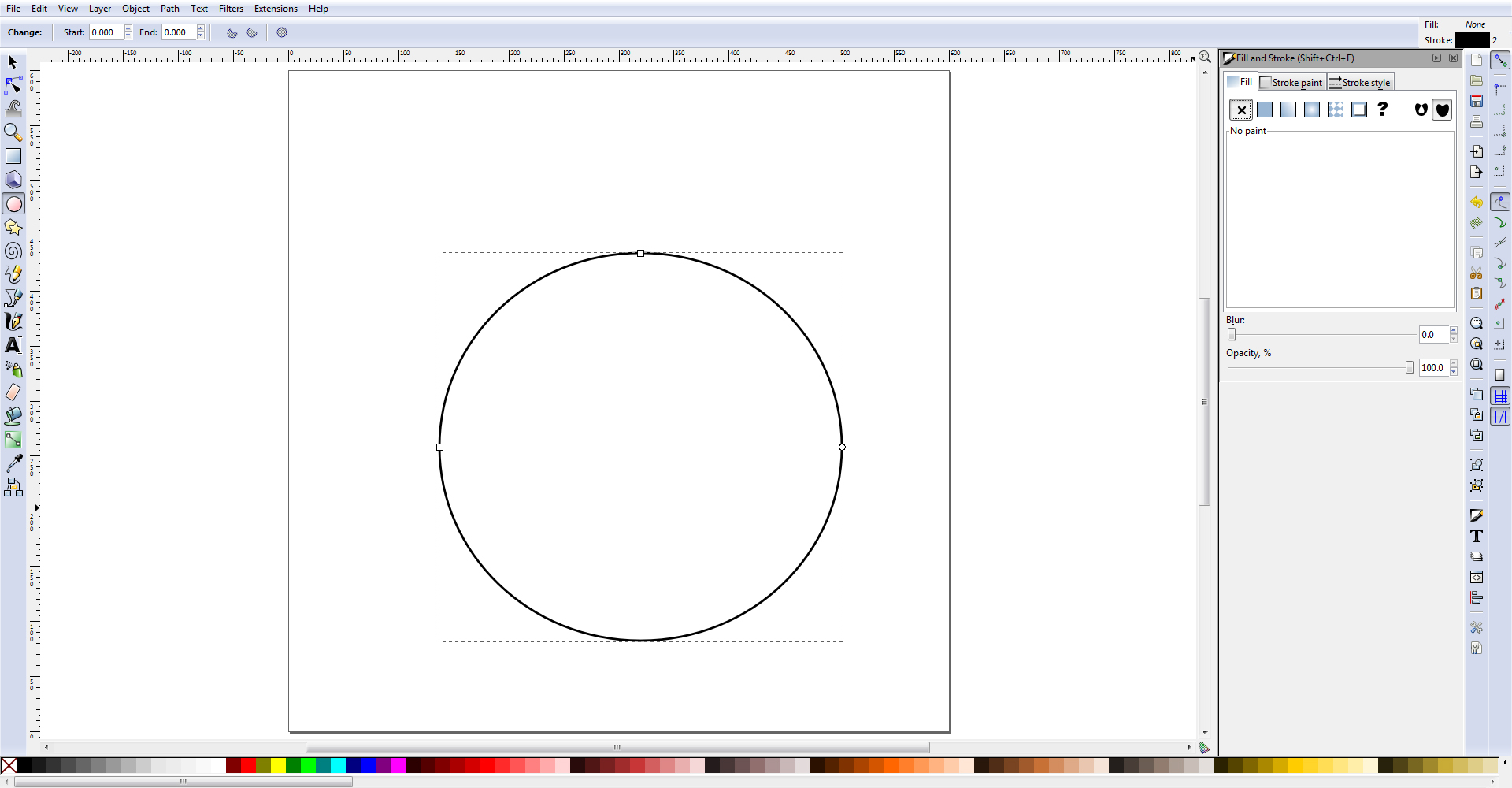Click the Blur value field
This screenshot has width=1512, height=788.
pos(1433,335)
